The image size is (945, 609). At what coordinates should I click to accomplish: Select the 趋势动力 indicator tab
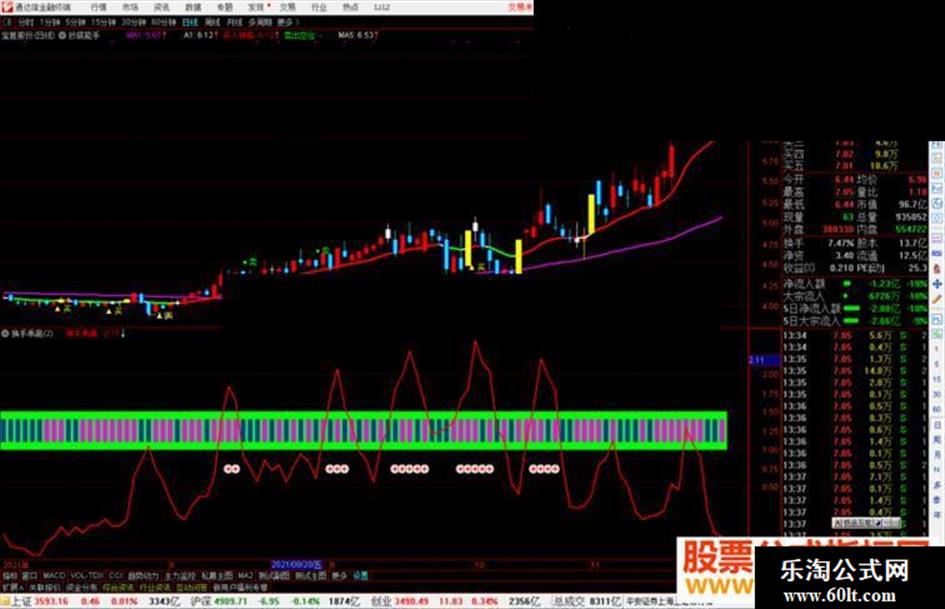pos(143,576)
